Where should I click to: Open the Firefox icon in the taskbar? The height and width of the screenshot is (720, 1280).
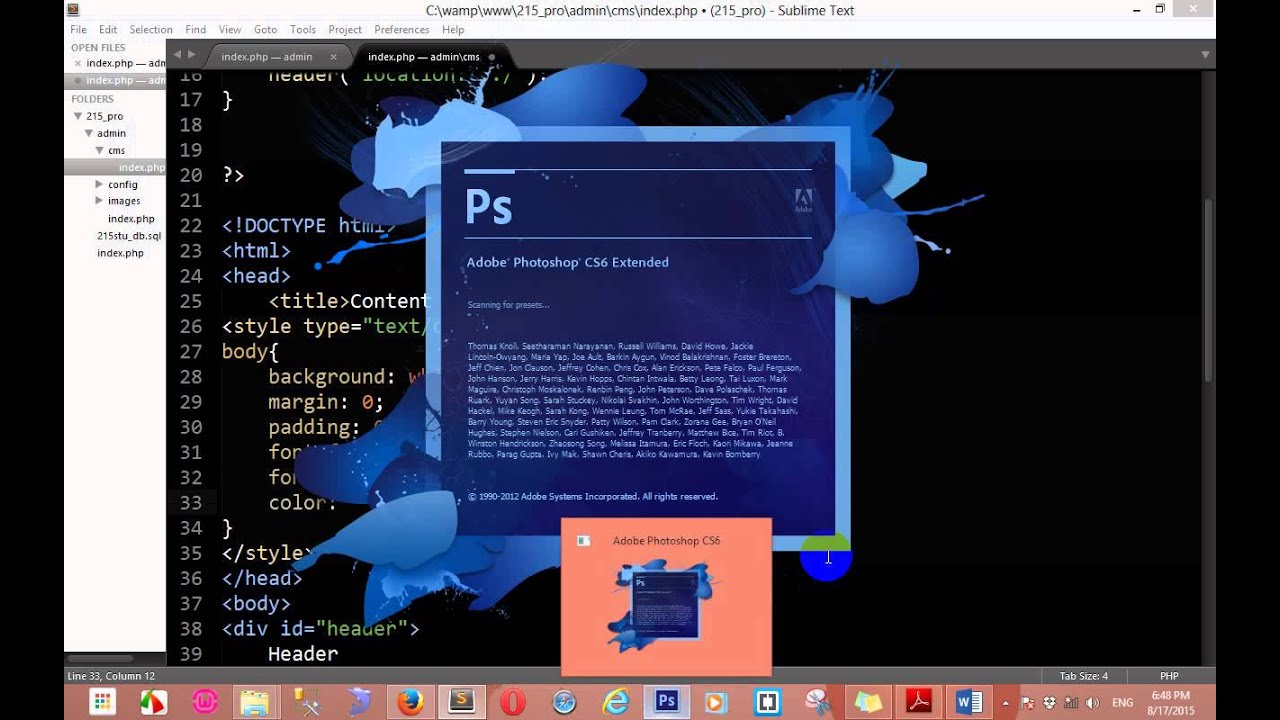[410, 702]
